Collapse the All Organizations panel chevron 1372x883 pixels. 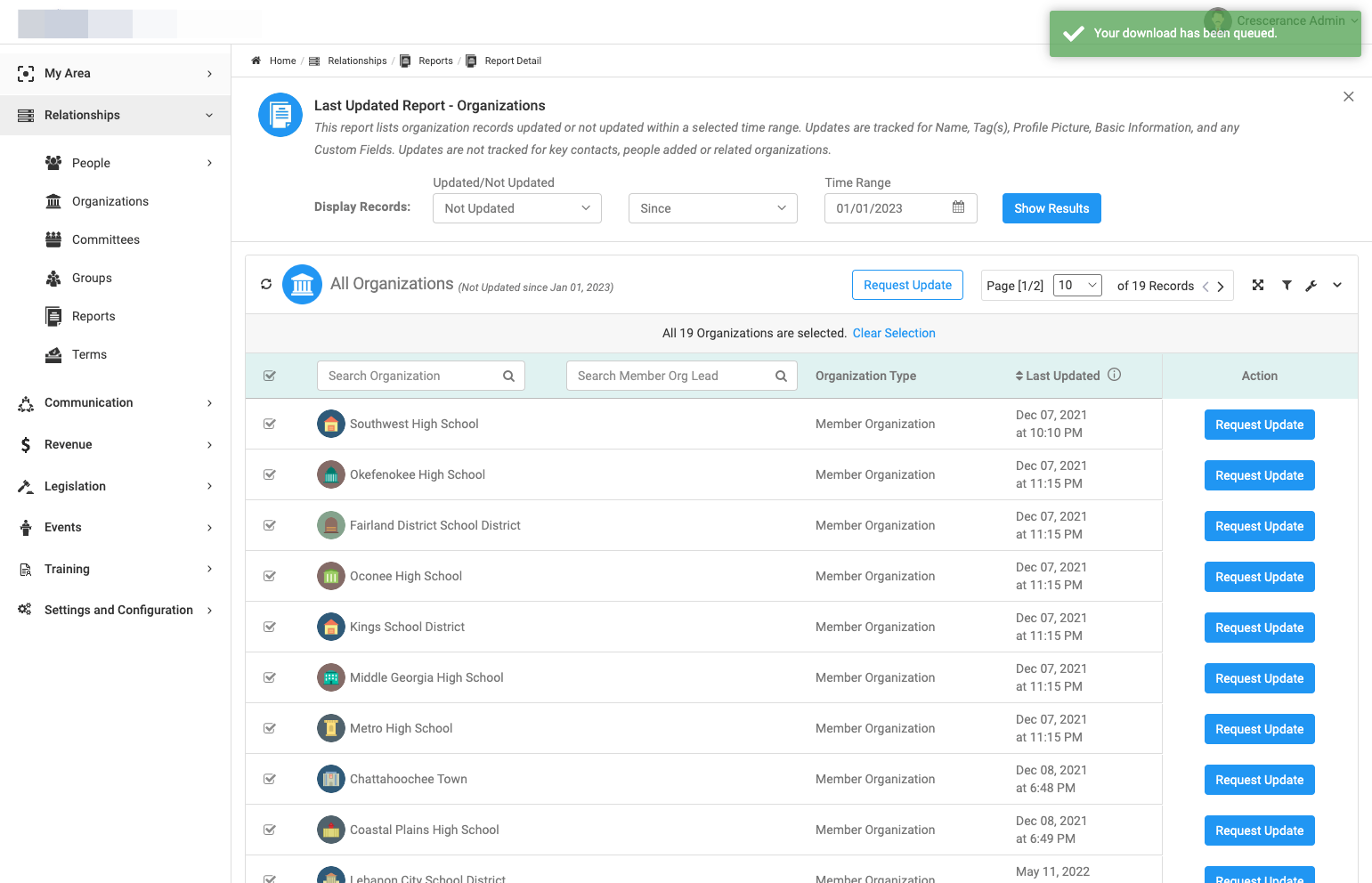click(x=1337, y=285)
